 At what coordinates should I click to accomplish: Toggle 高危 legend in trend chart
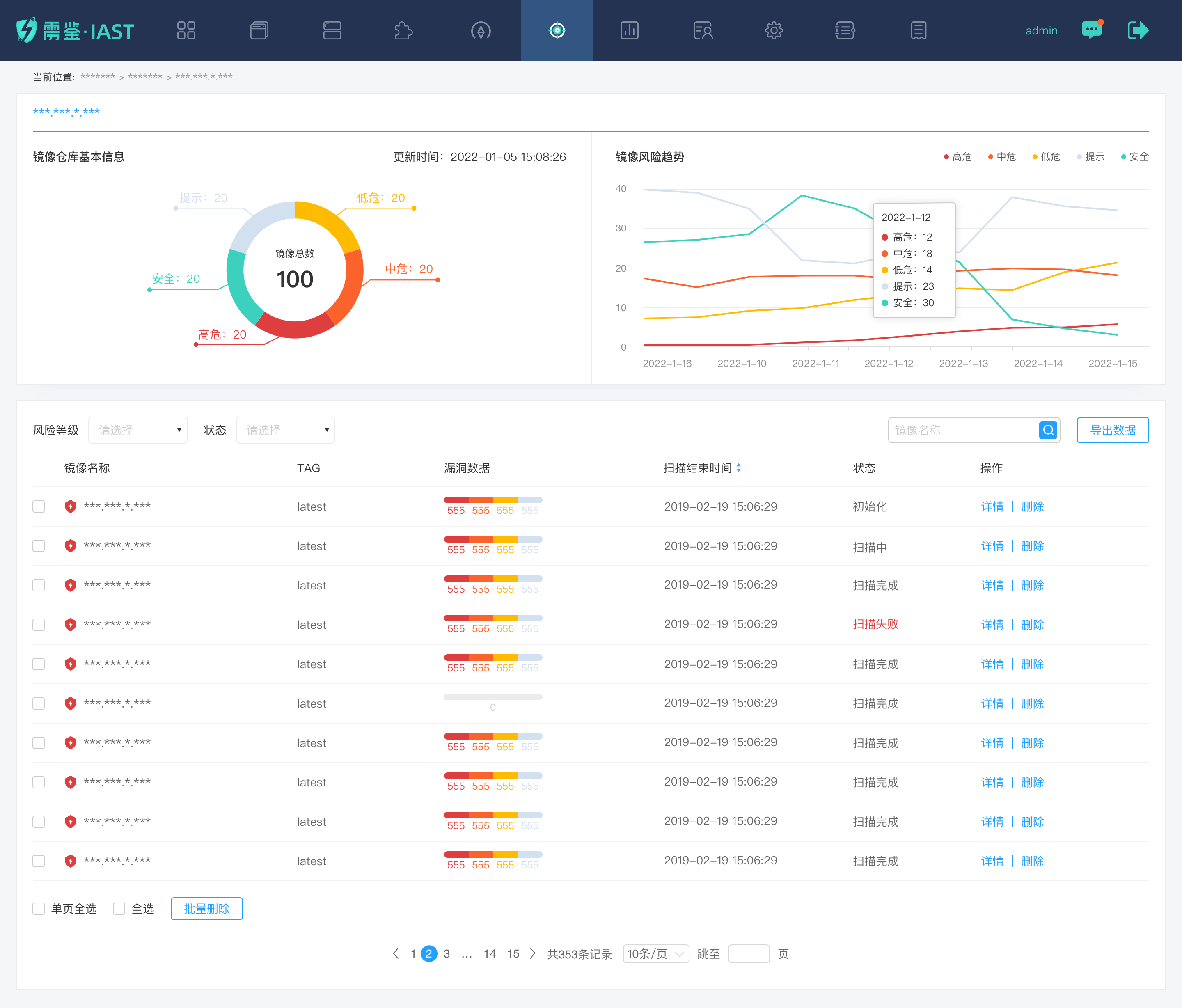tap(957, 156)
